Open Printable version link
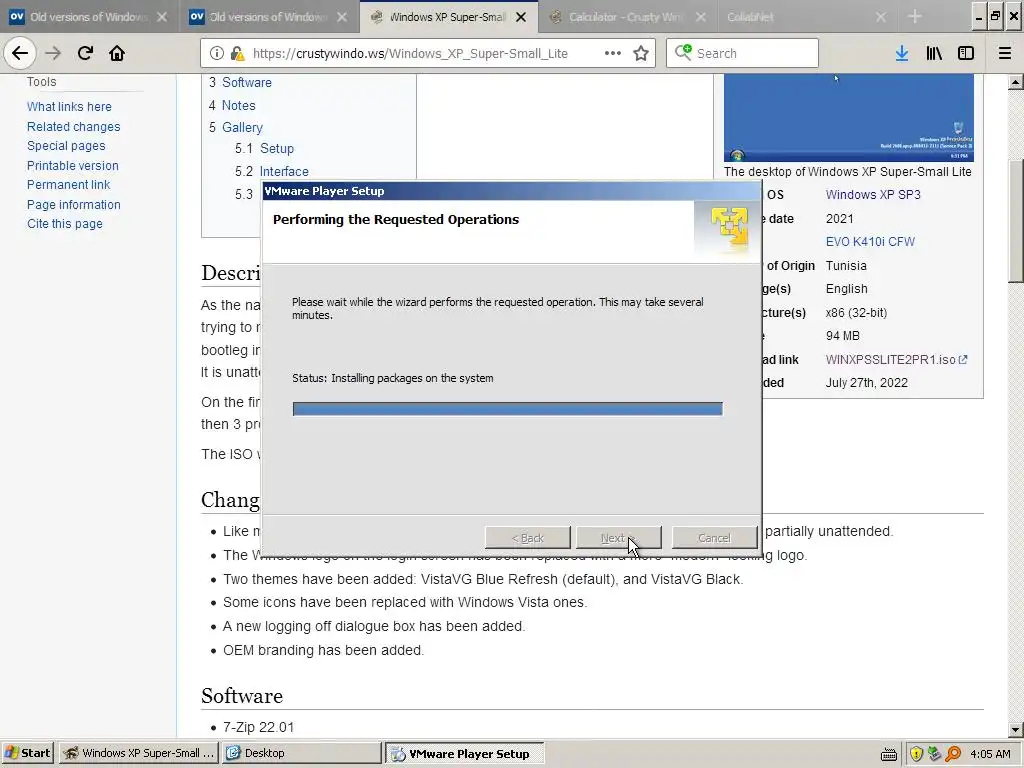Screen dimensions: 1024x768 point(72,166)
